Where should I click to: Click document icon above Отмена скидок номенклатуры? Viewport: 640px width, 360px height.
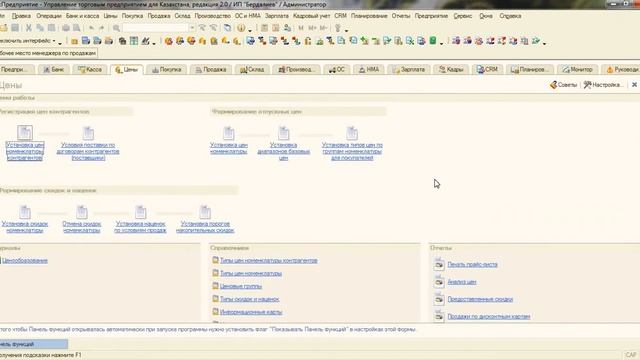pos(82,211)
